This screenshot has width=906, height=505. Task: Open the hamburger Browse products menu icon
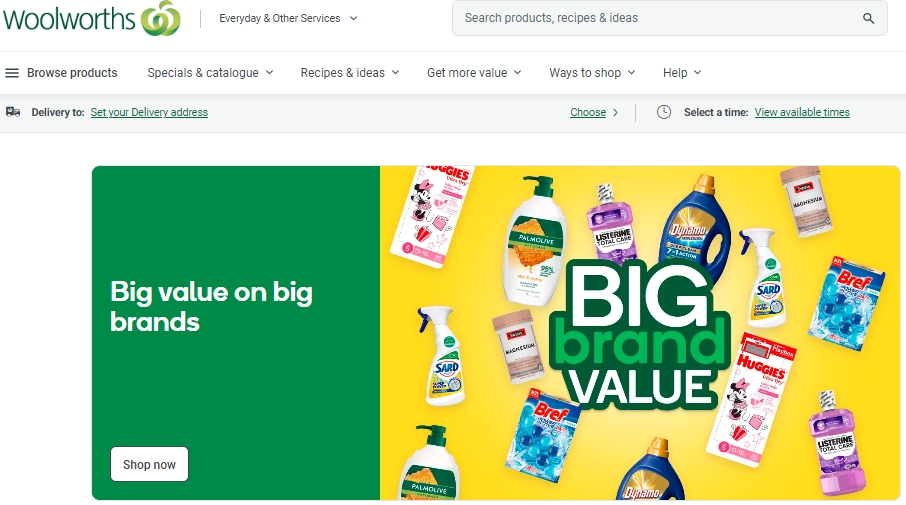tap(12, 73)
